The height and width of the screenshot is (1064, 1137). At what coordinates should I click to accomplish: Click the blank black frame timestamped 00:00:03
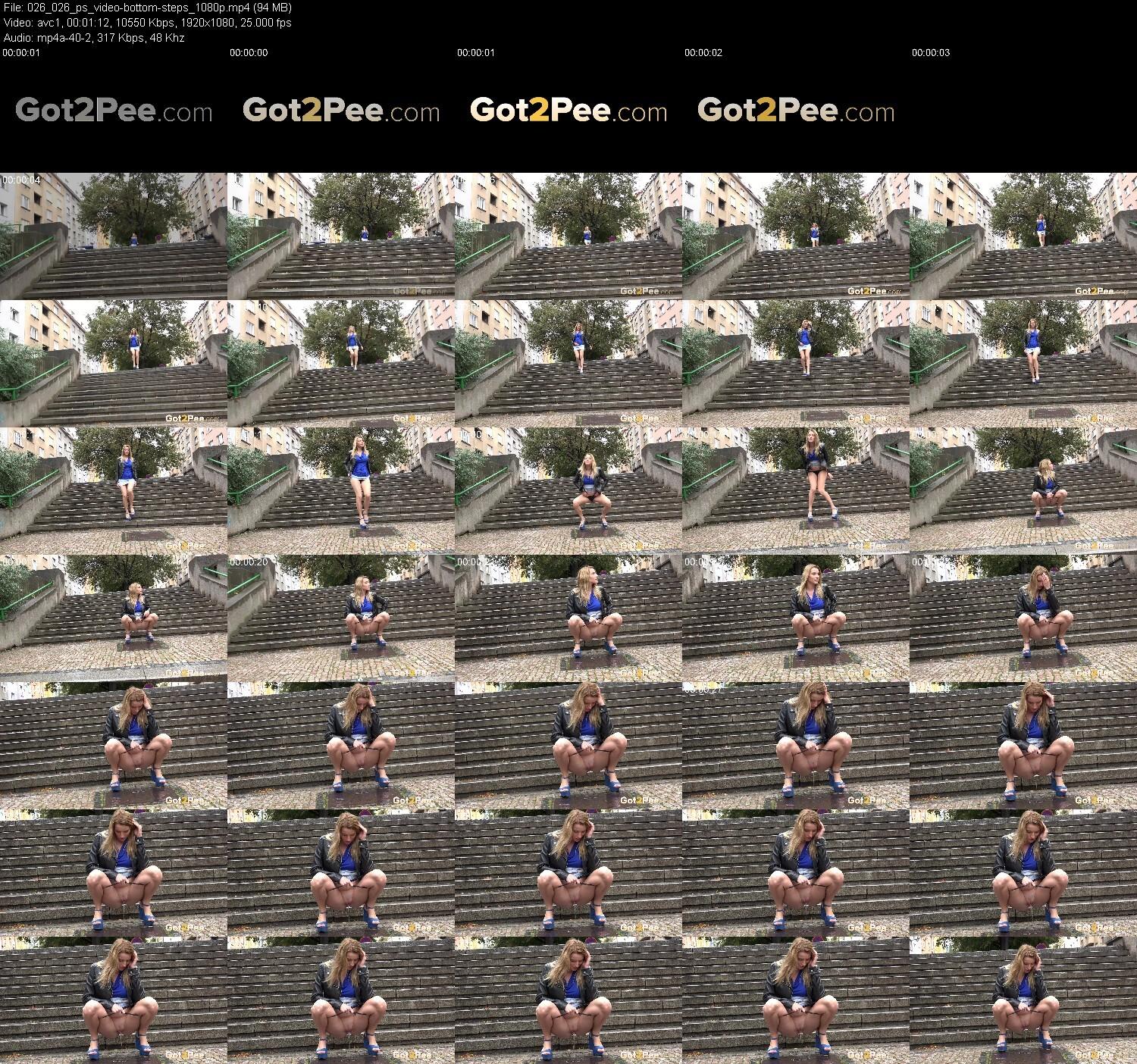click(1023, 110)
